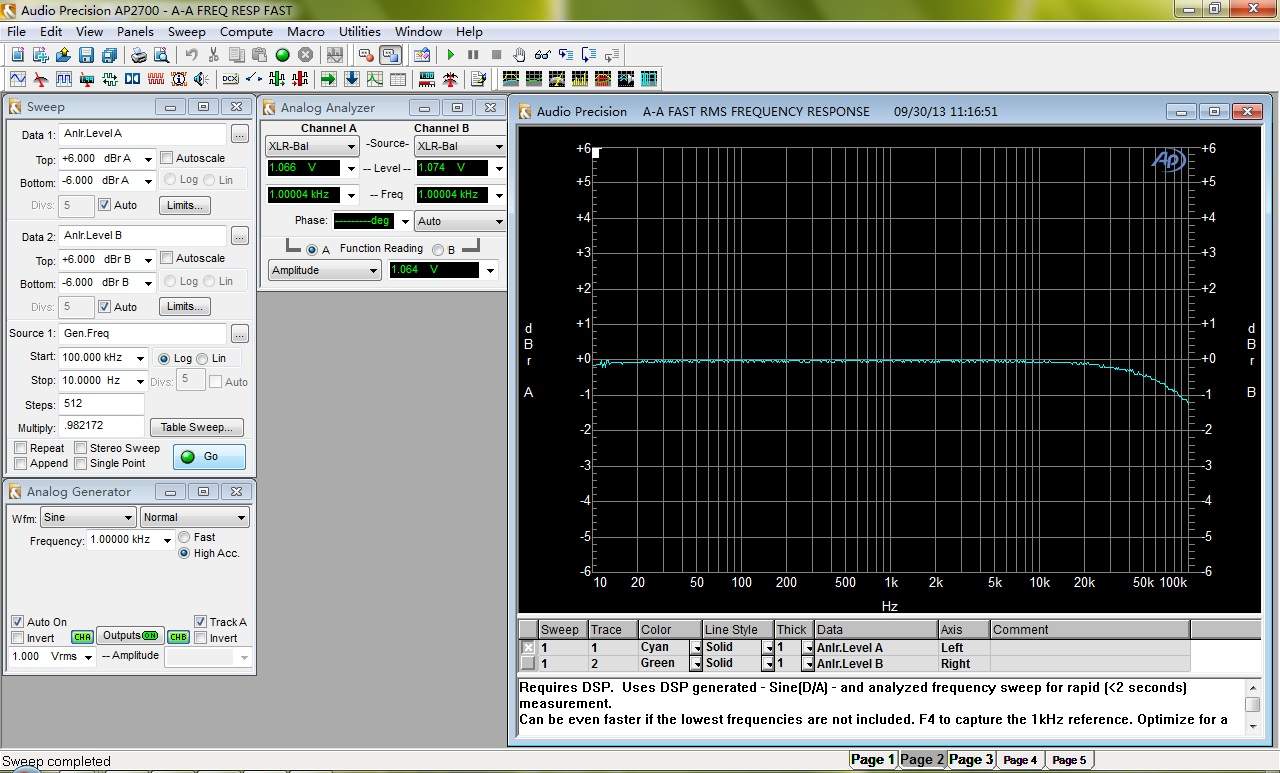Click the Print Preview magnifier icon
This screenshot has height=773, width=1280.
[161, 55]
